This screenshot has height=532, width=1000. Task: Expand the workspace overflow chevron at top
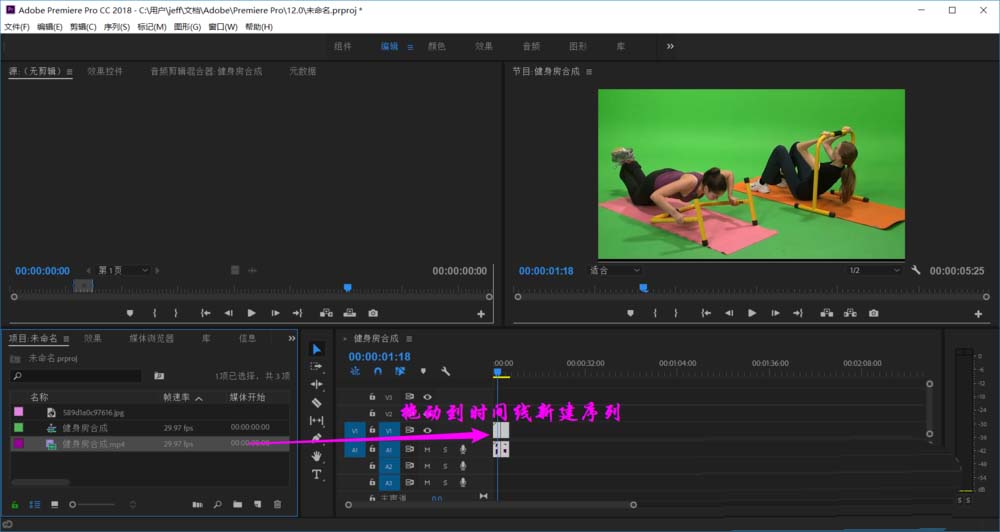tap(670, 46)
